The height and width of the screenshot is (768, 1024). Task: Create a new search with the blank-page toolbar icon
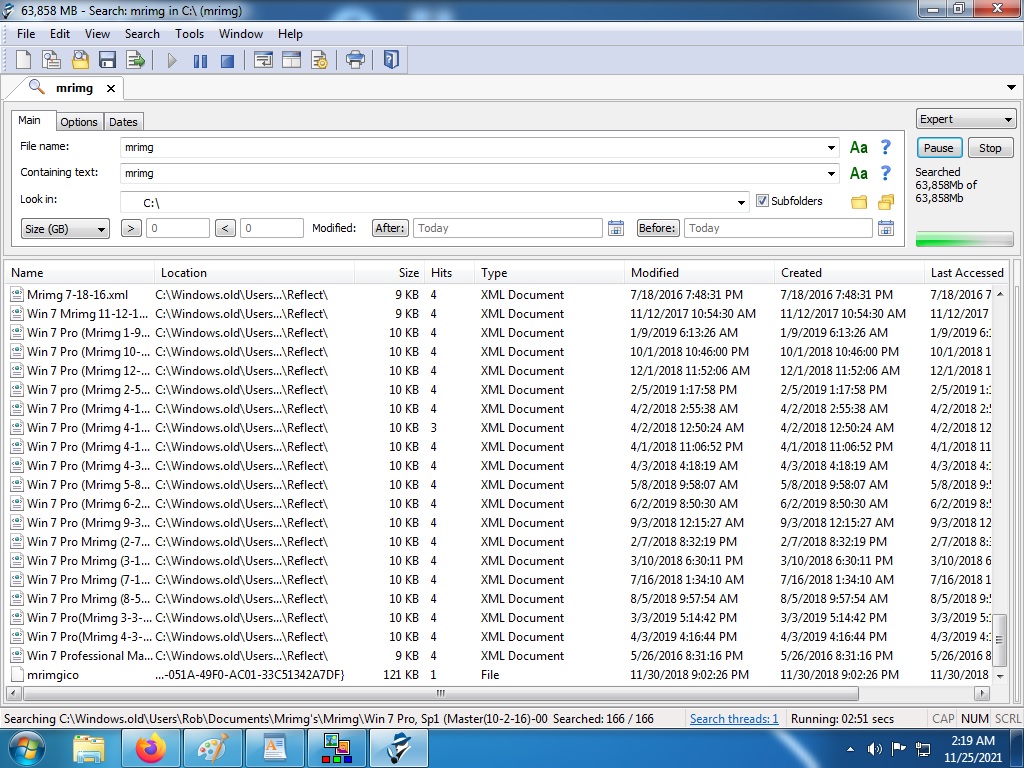(24, 60)
